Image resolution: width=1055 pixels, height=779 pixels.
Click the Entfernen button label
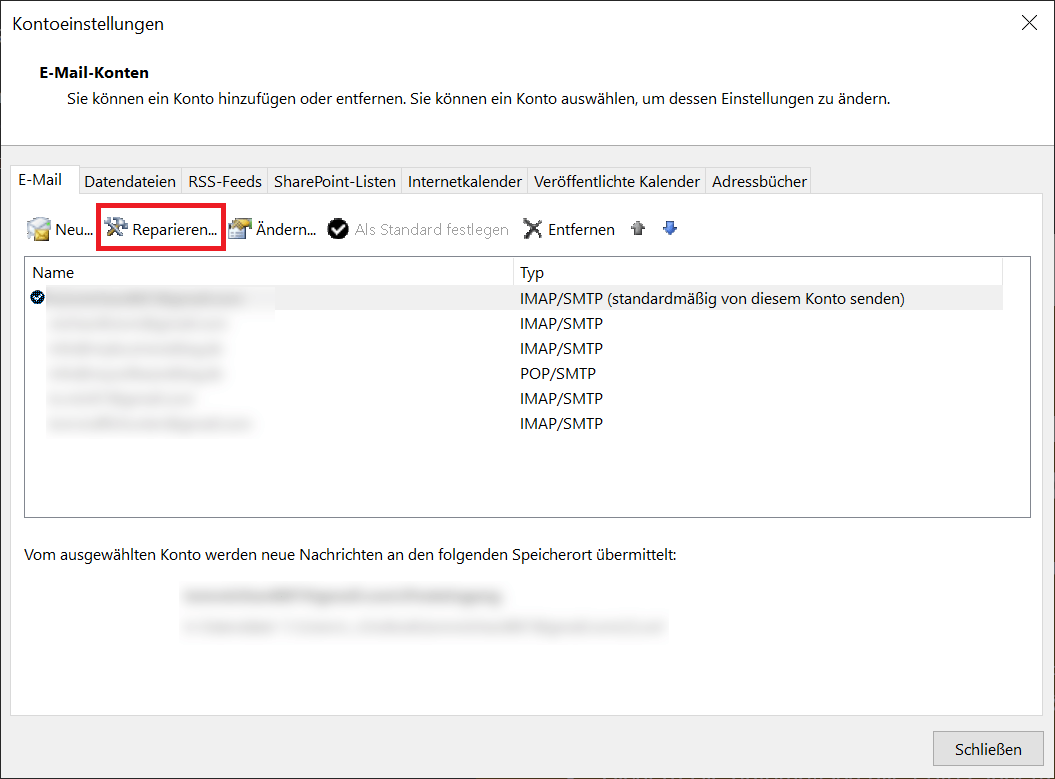pyautogui.click(x=581, y=229)
